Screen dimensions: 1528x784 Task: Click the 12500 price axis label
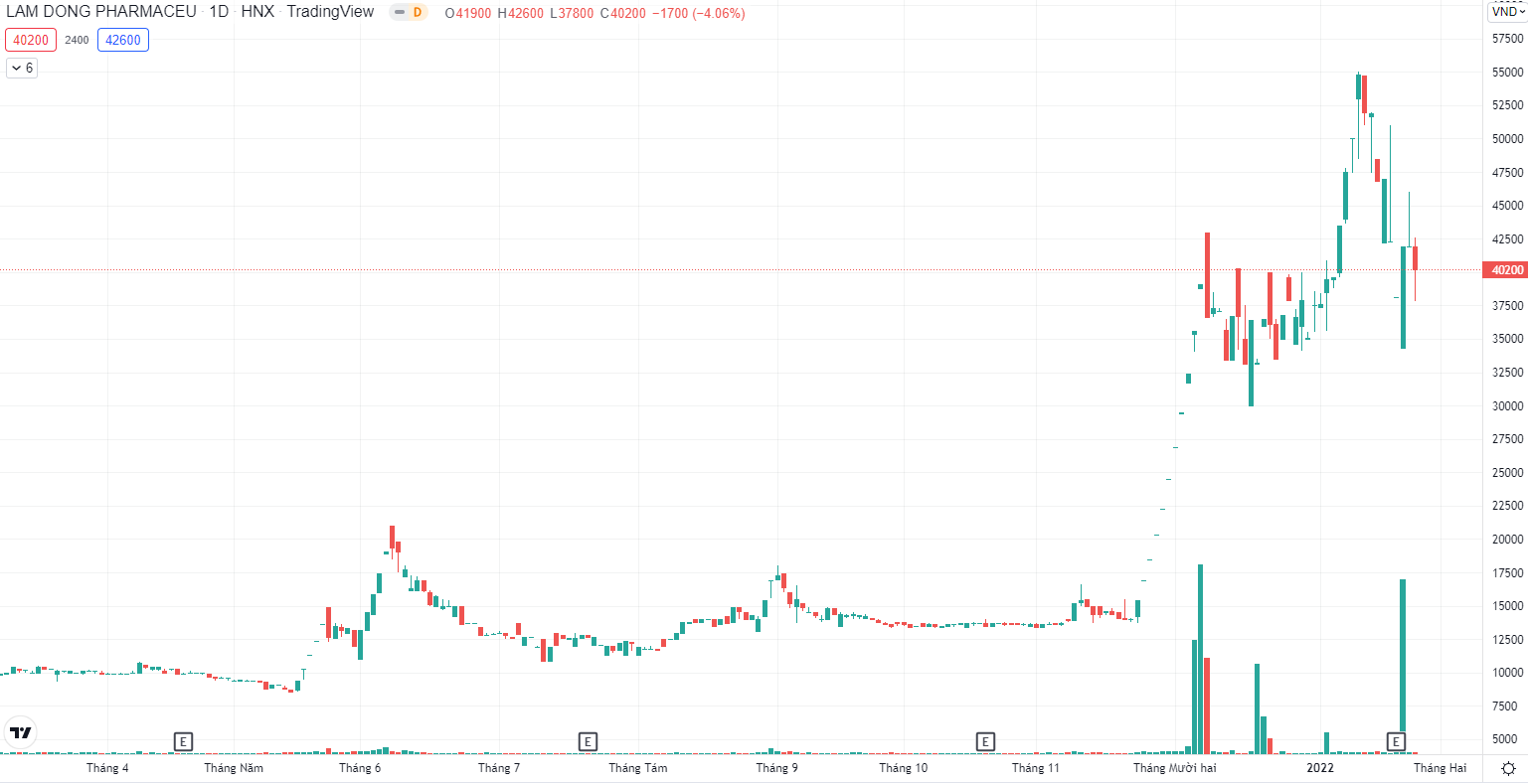click(1507, 639)
